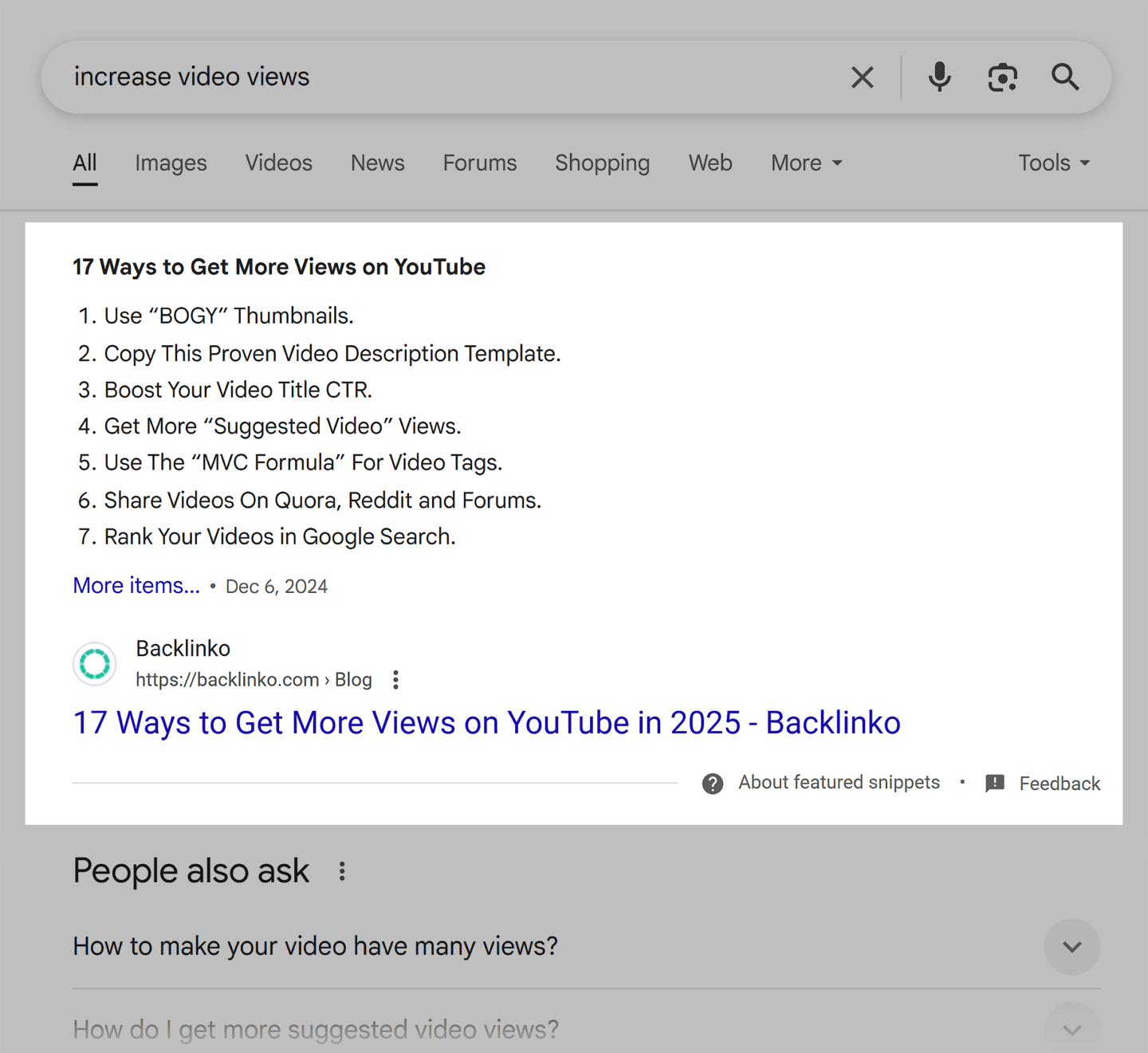Open the Tools dropdown

point(1053,163)
